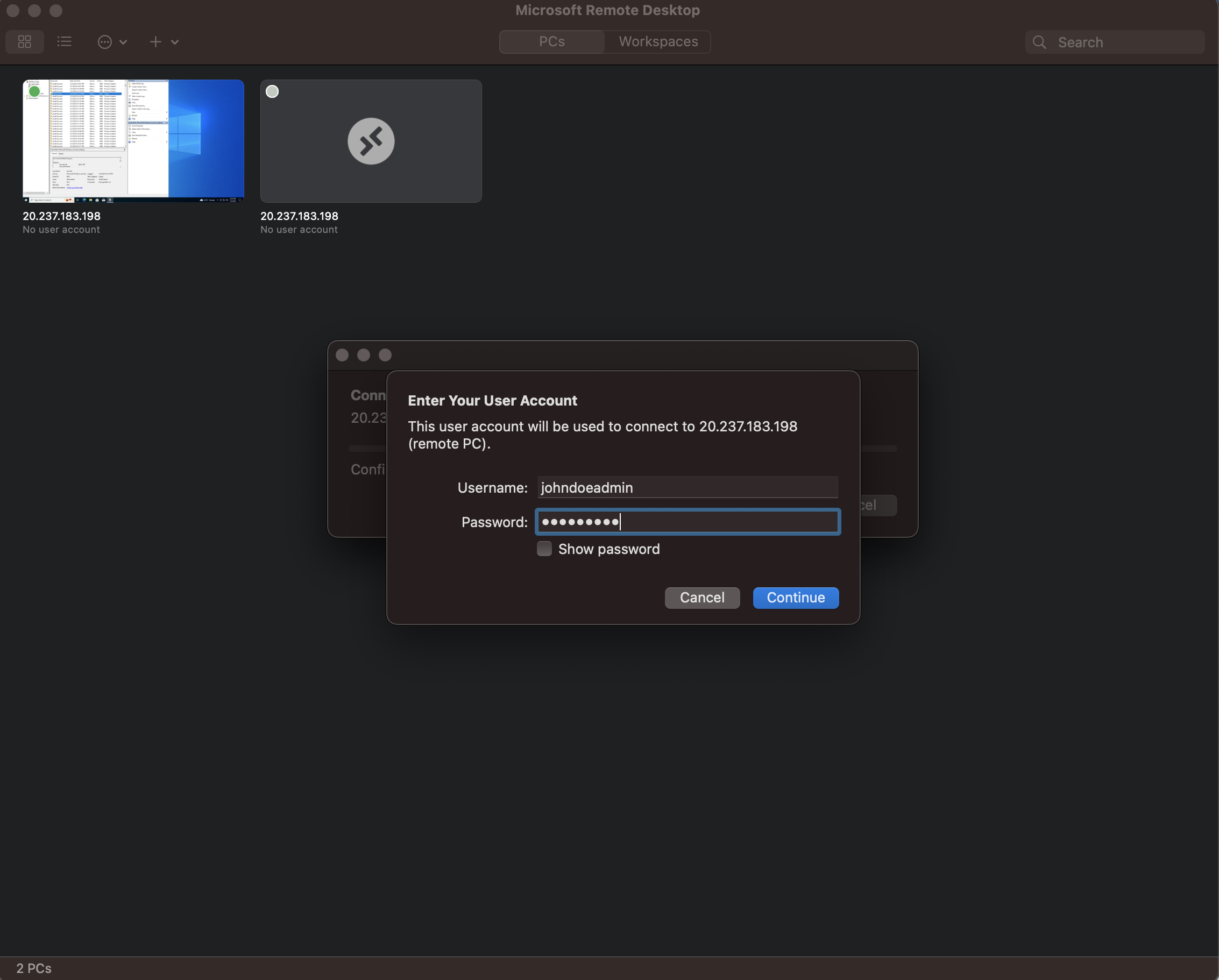Switch to list view icon in toolbar
Viewport: 1219px width, 980px height.
[65, 42]
